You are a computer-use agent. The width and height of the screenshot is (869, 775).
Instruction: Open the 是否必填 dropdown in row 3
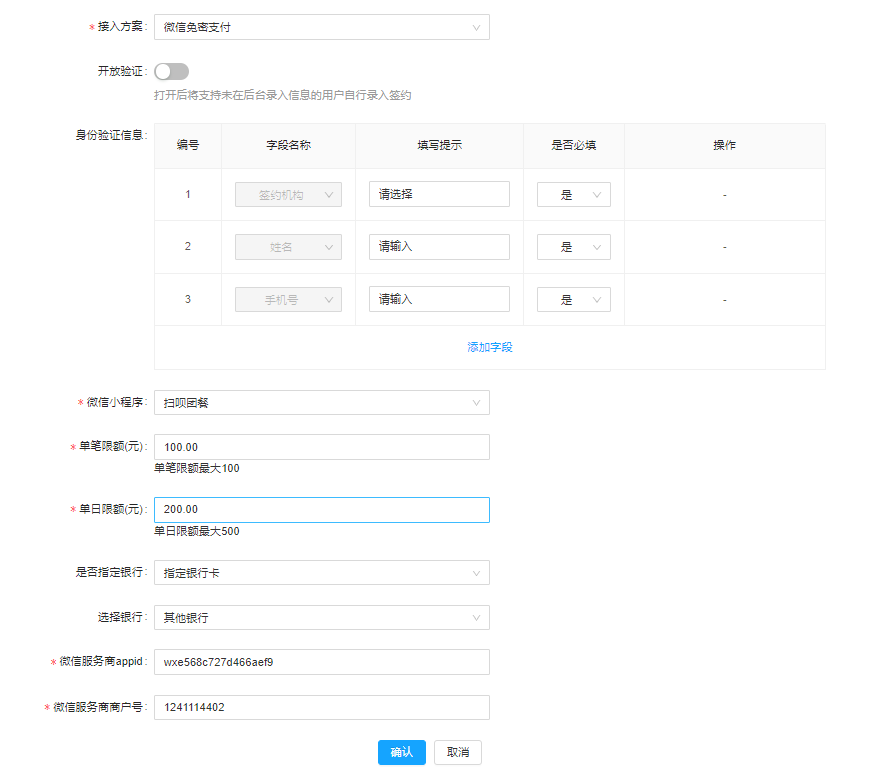click(x=574, y=300)
